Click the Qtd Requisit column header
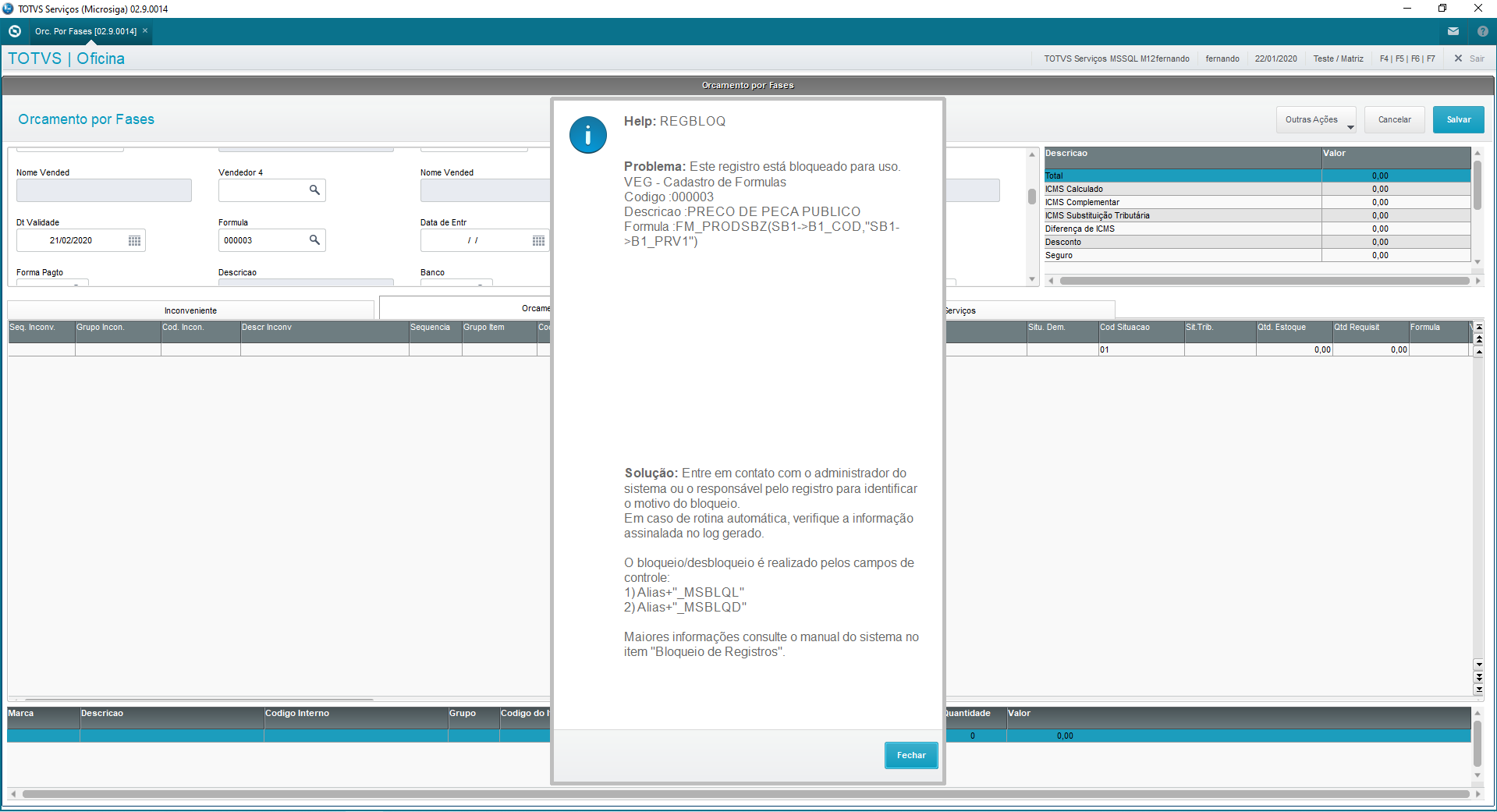This screenshot has height=812, width=1497. tap(1371, 332)
